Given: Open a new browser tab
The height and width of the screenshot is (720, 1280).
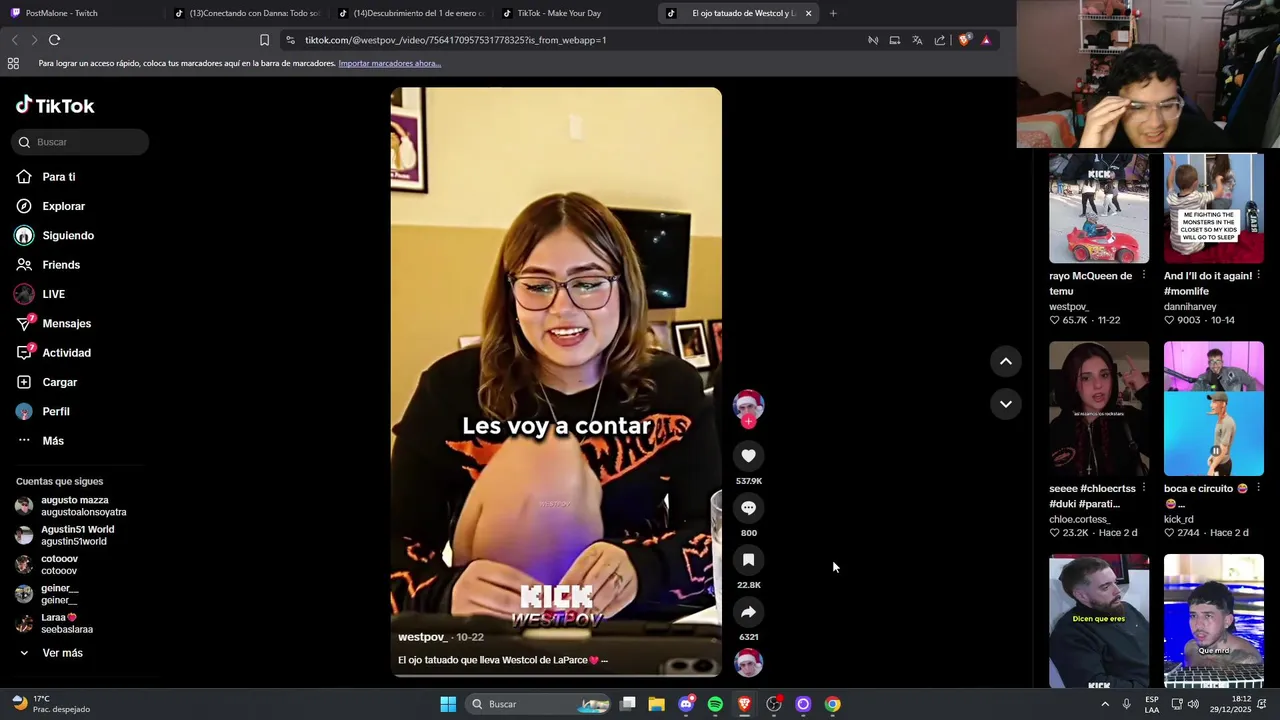Looking at the screenshot, I should click(x=833, y=13).
